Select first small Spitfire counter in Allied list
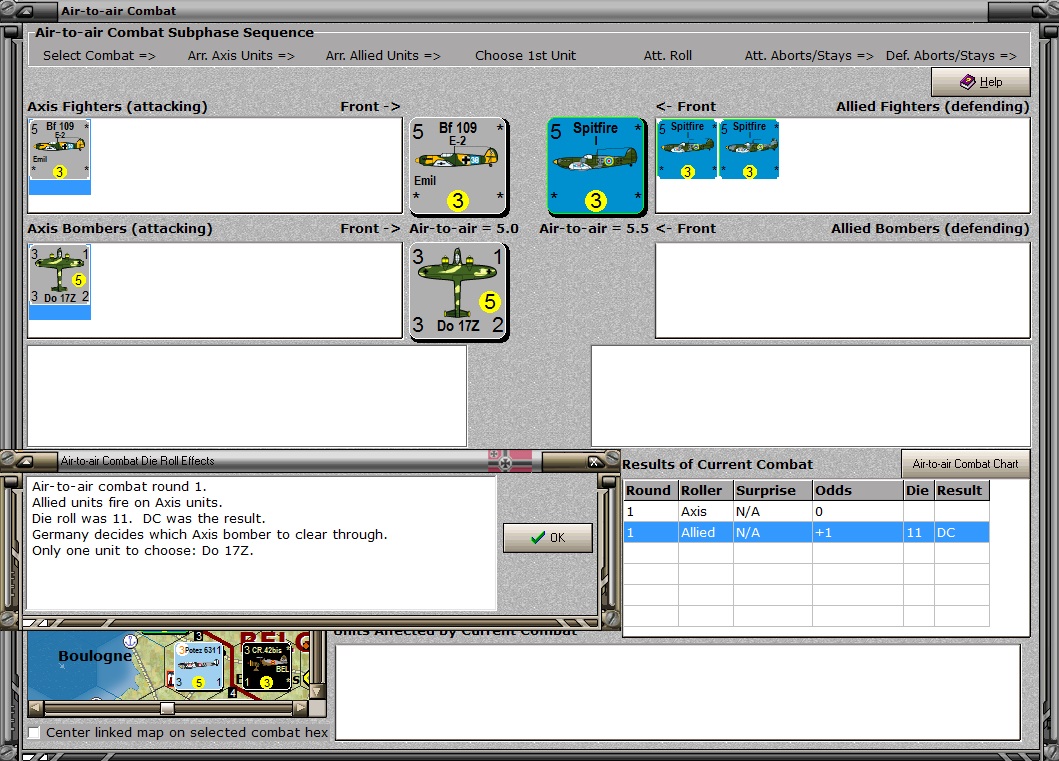The width and height of the screenshot is (1059, 761). click(687, 149)
